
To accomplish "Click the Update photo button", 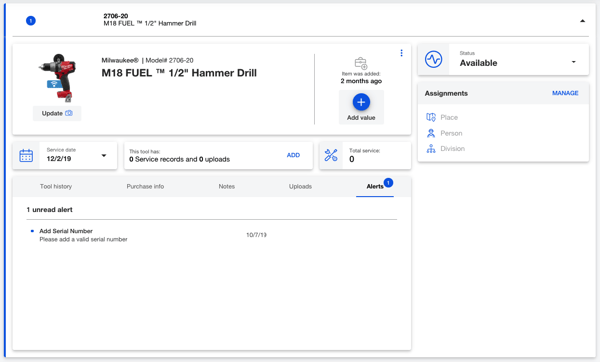I will pos(57,113).
